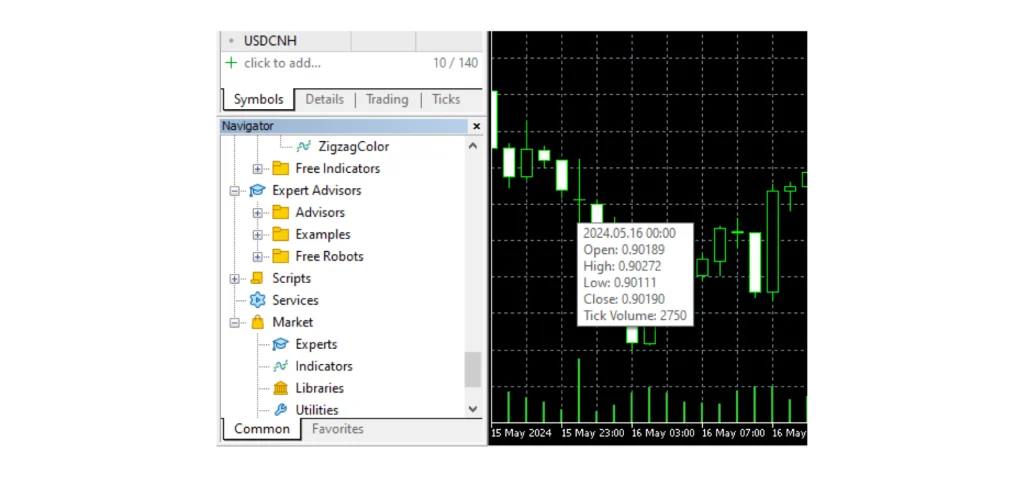Image resolution: width=1024 pixels, height=479 pixels.
Task: Expand the Free Robots folder
Action: coord(257,257)
